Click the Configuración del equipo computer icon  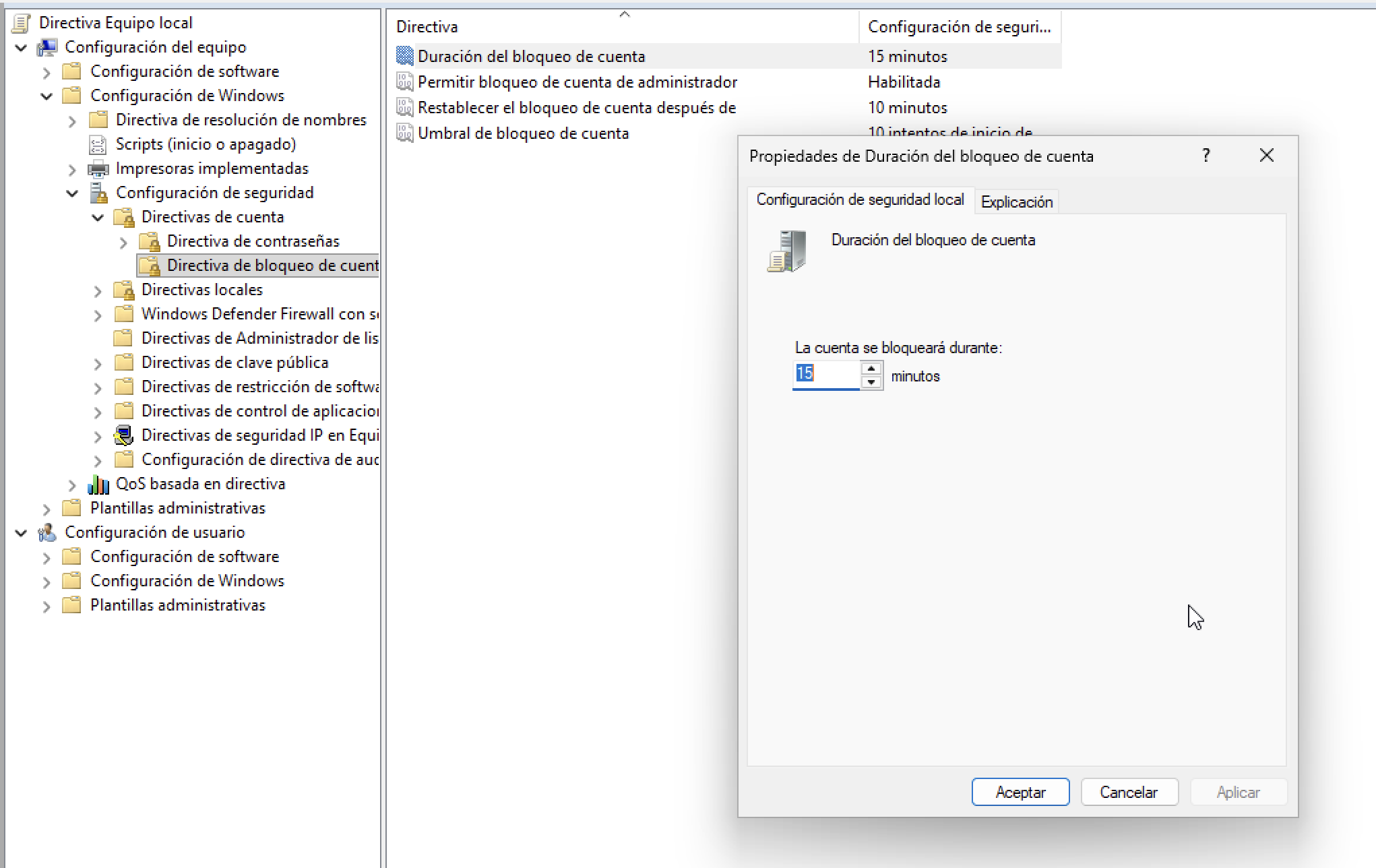pos(47,47)
